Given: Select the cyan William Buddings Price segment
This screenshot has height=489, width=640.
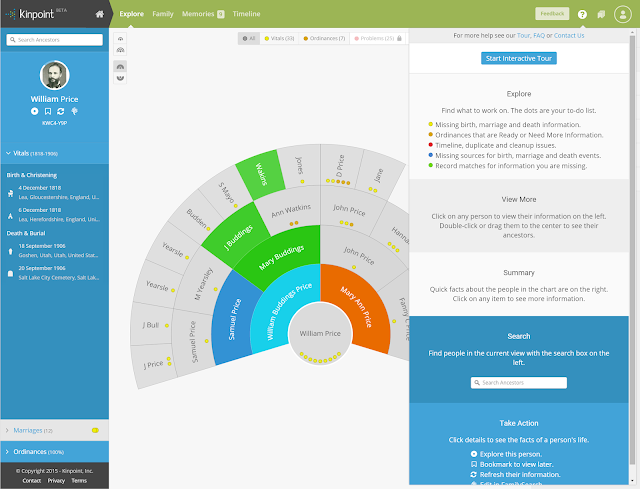Looking at the screenshot, I should coord(286,310).
